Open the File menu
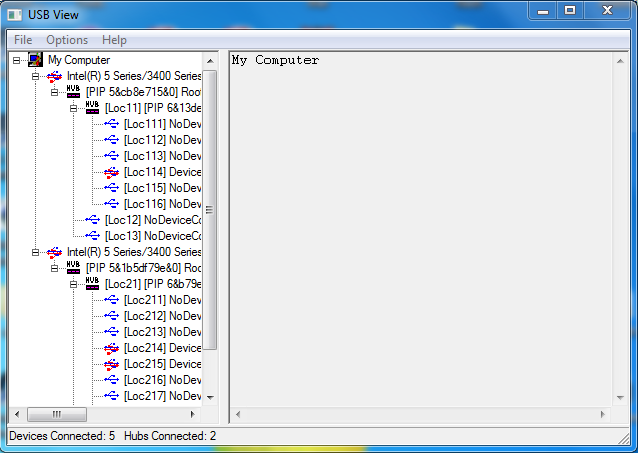 [x=22, y=40]
